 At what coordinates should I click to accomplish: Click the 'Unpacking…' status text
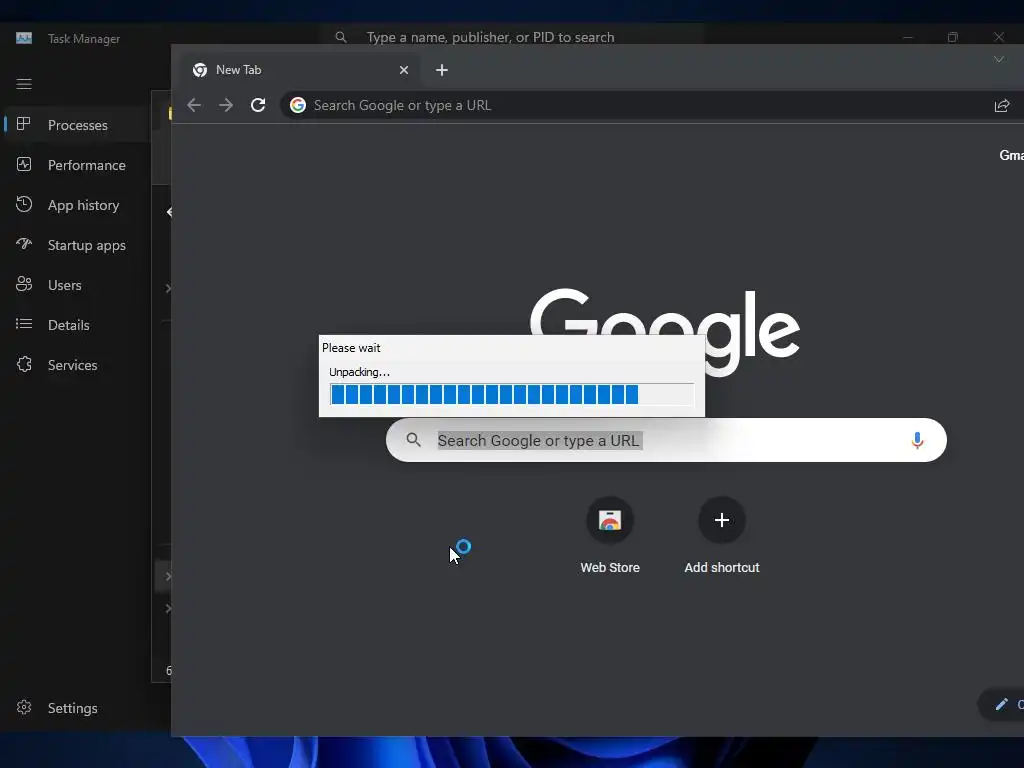pos(359,372)
